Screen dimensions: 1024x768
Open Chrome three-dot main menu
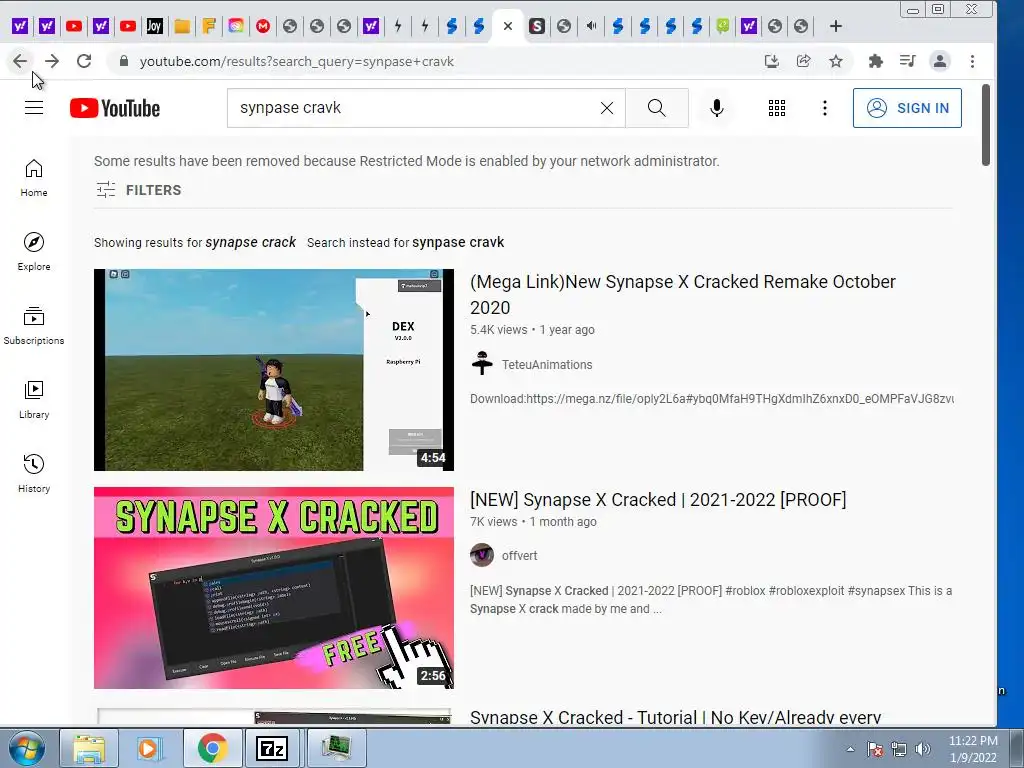coord(972,61)
